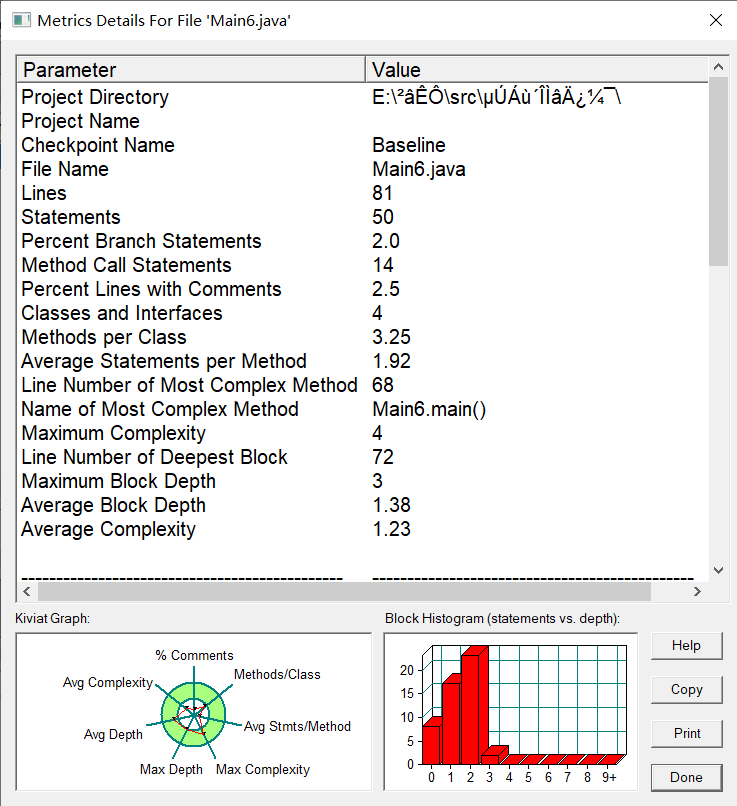Copy the metrics with the Copy button
This screenshot has height=806, width=737.
pos(687,689)
